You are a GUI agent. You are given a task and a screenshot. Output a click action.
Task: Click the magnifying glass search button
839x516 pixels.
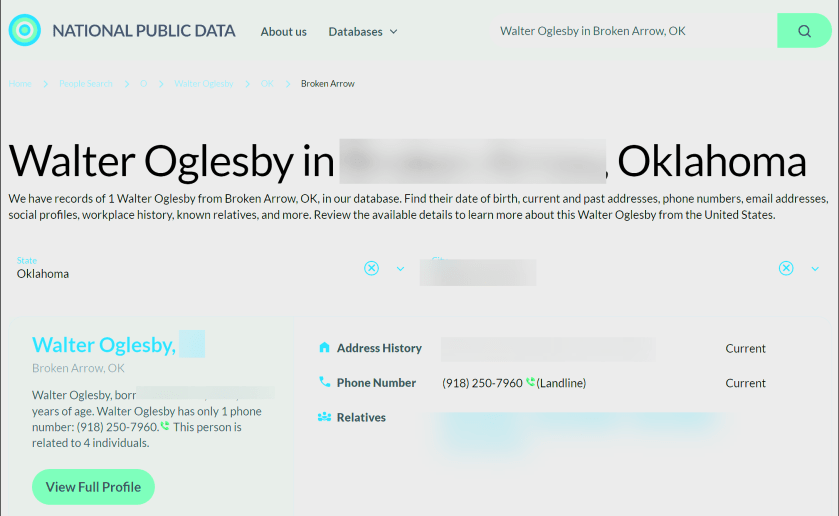(804, 31)
